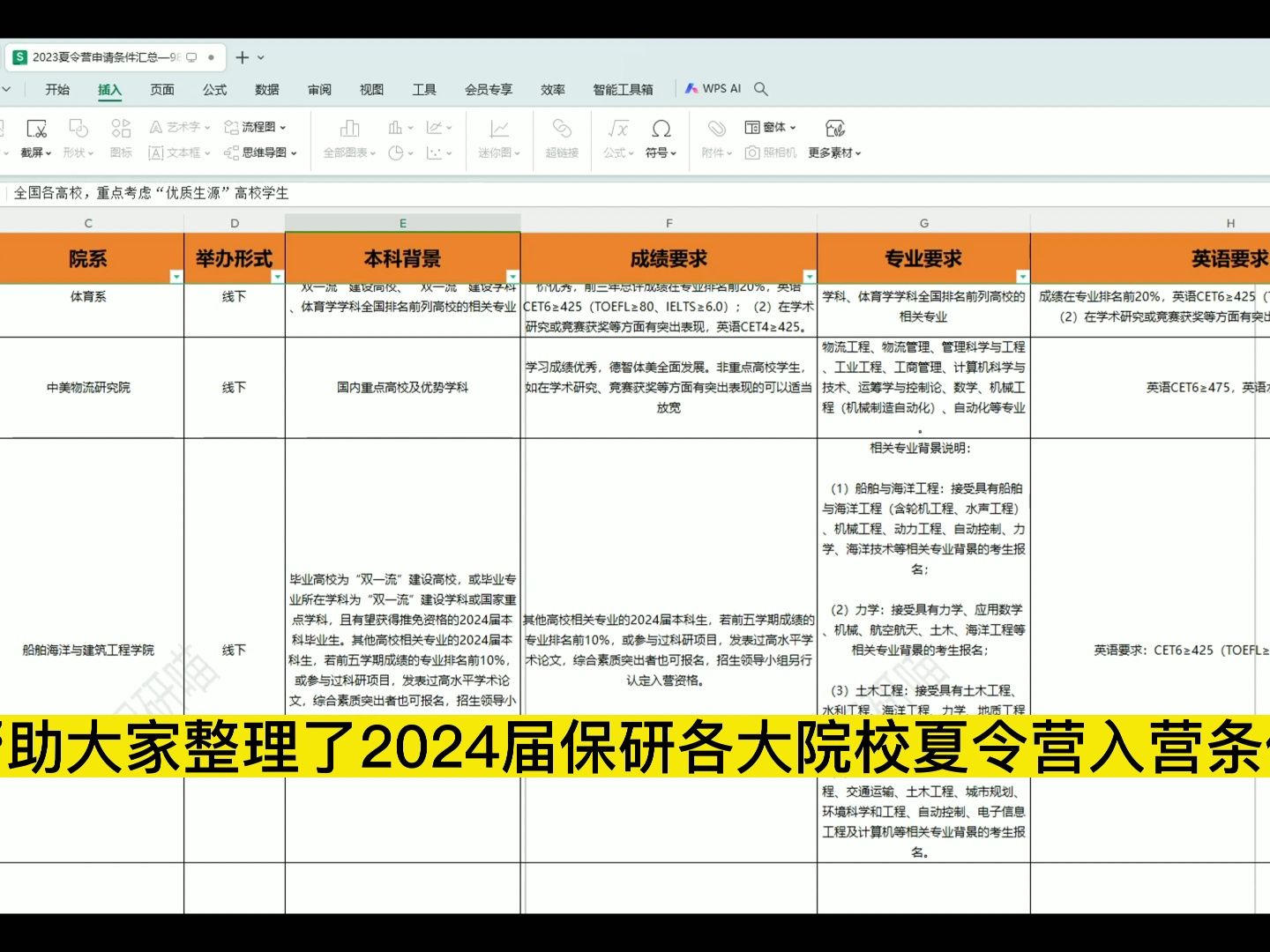Insert a scatter chart
Viewport: 1270px width, 952px height.
438,152
